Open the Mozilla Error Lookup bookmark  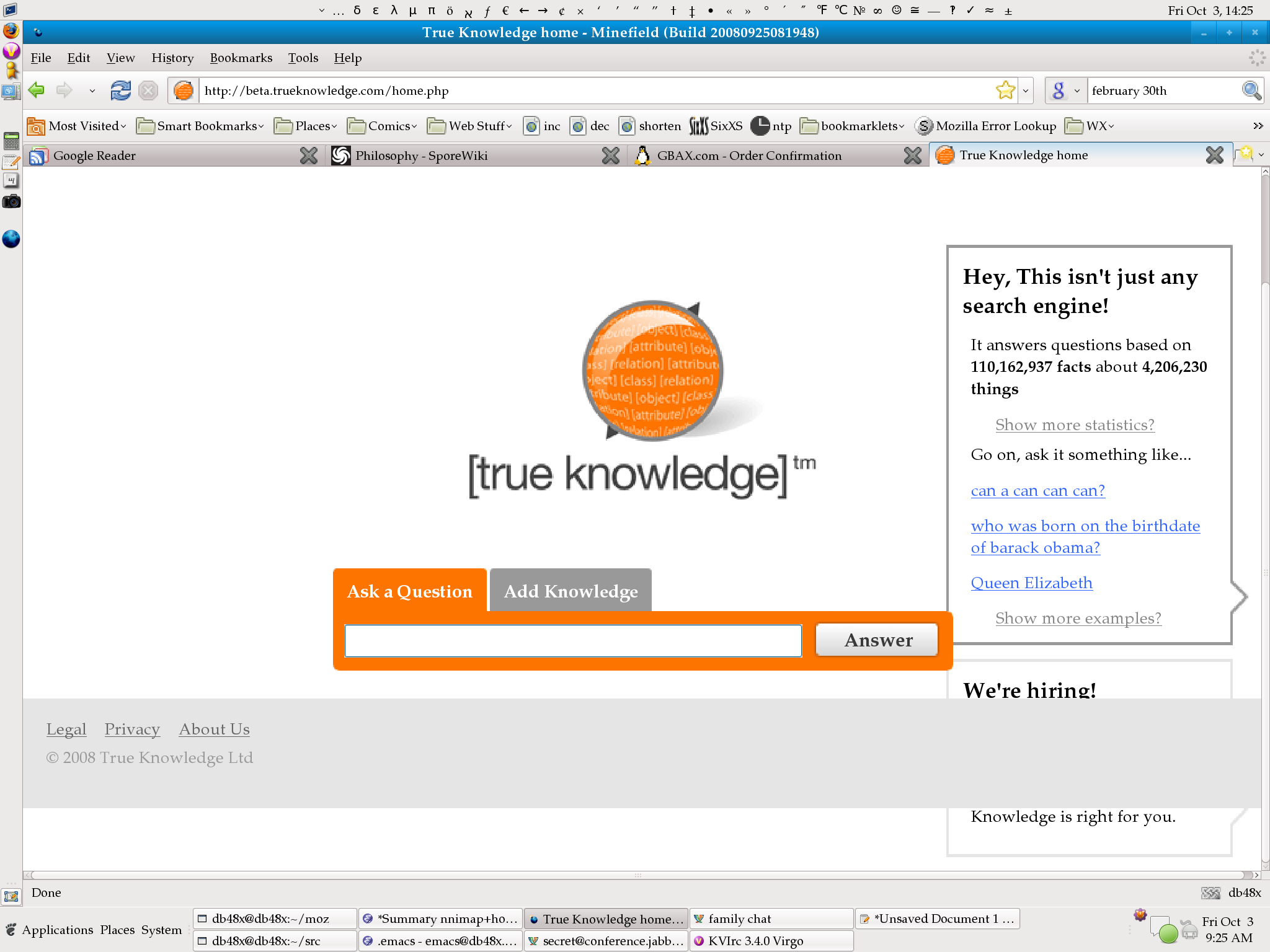point(986,126)
